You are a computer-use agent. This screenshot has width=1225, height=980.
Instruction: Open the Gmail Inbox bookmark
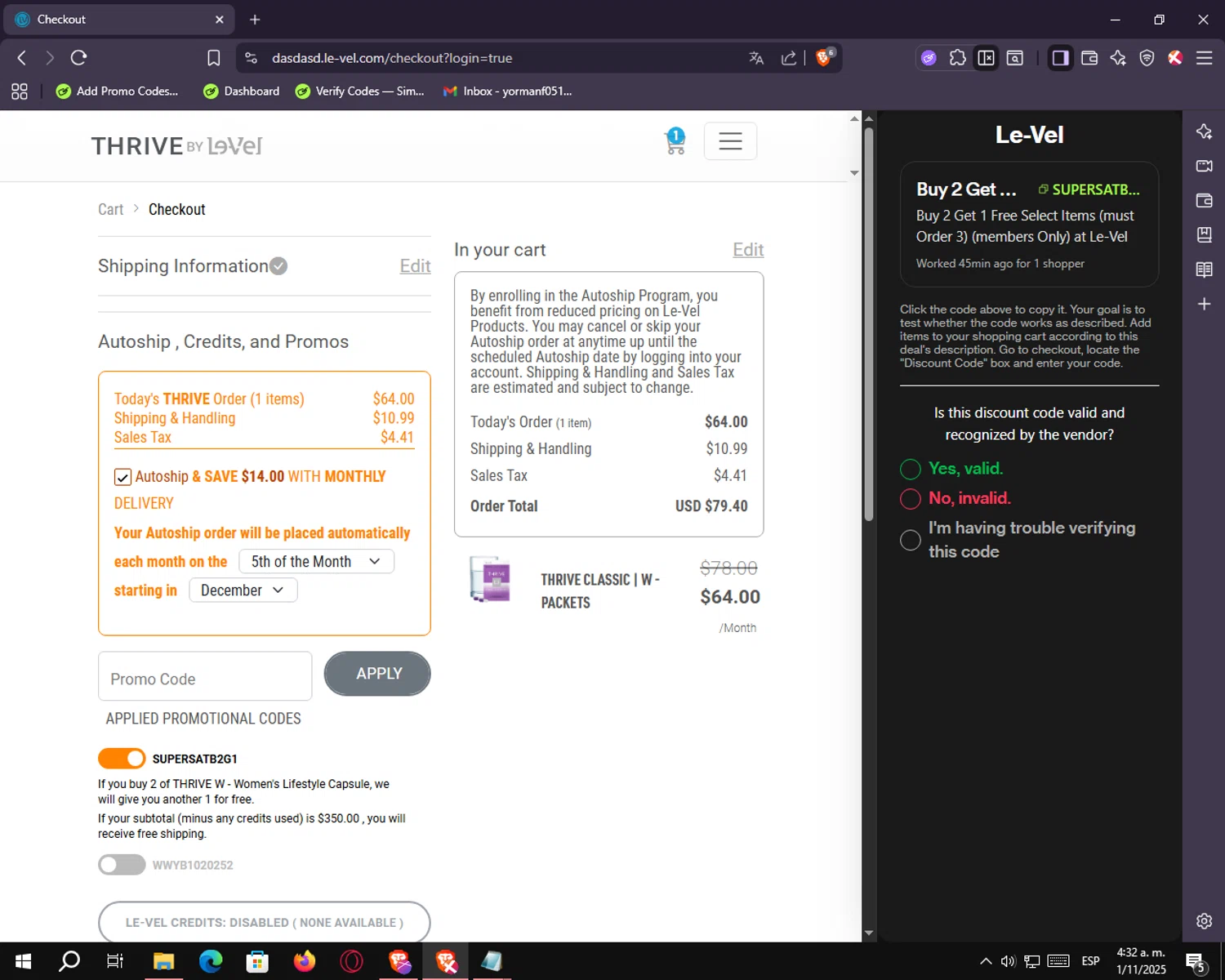(x=507, y=91)
